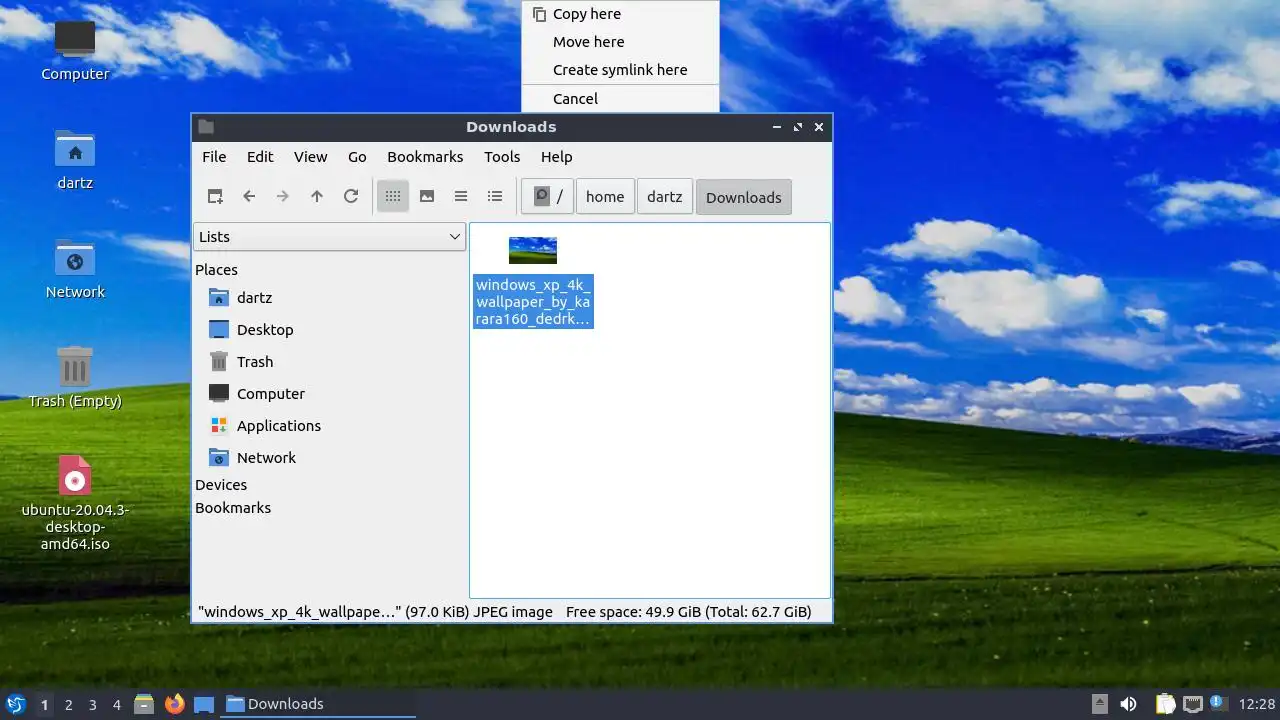The width and height of the screenshot is (1280, 720).
Task: Open the network tray icon
Action: [x=1192, y=704]
